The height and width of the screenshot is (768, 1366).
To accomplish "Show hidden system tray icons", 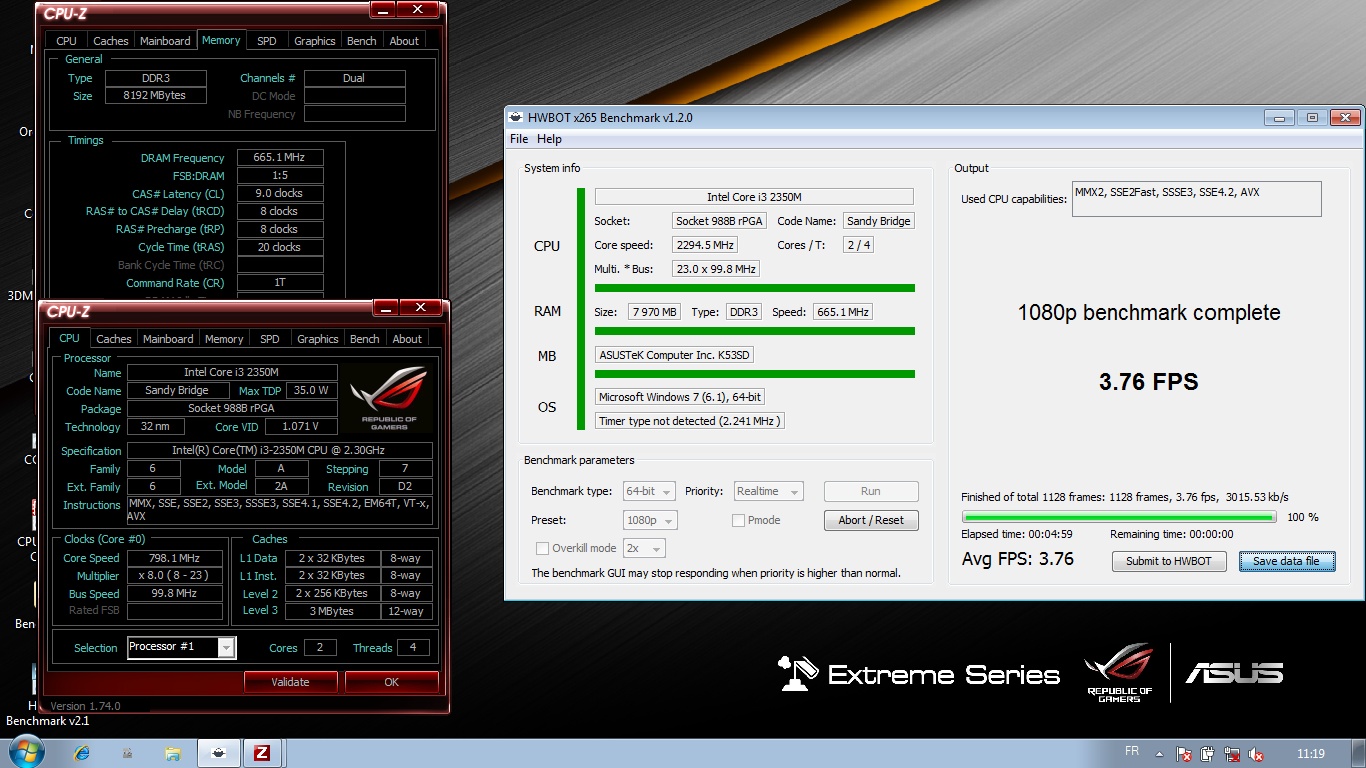I will click(1159, 754).
